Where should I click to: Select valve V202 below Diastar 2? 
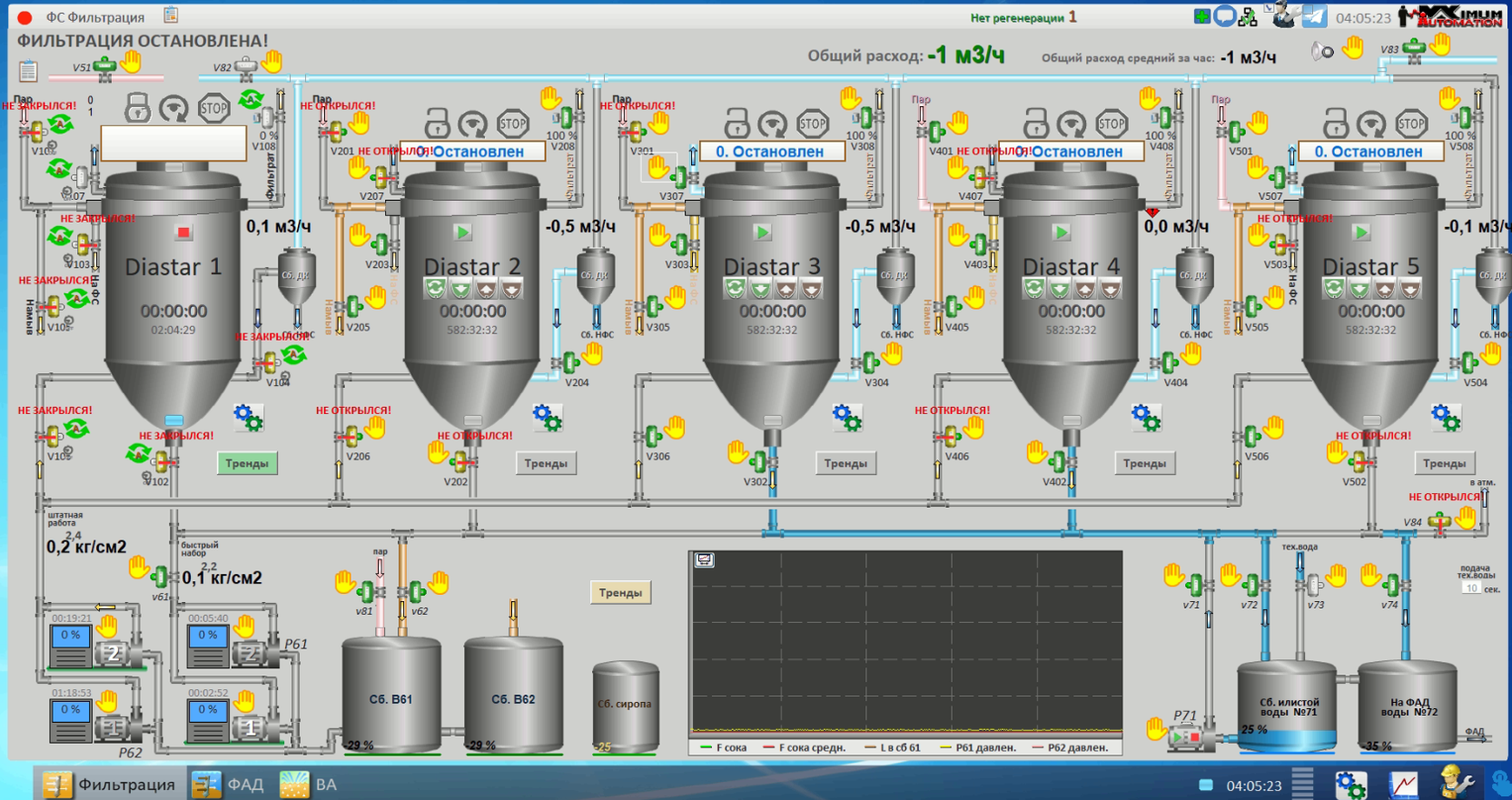click(x=460, y=462)
